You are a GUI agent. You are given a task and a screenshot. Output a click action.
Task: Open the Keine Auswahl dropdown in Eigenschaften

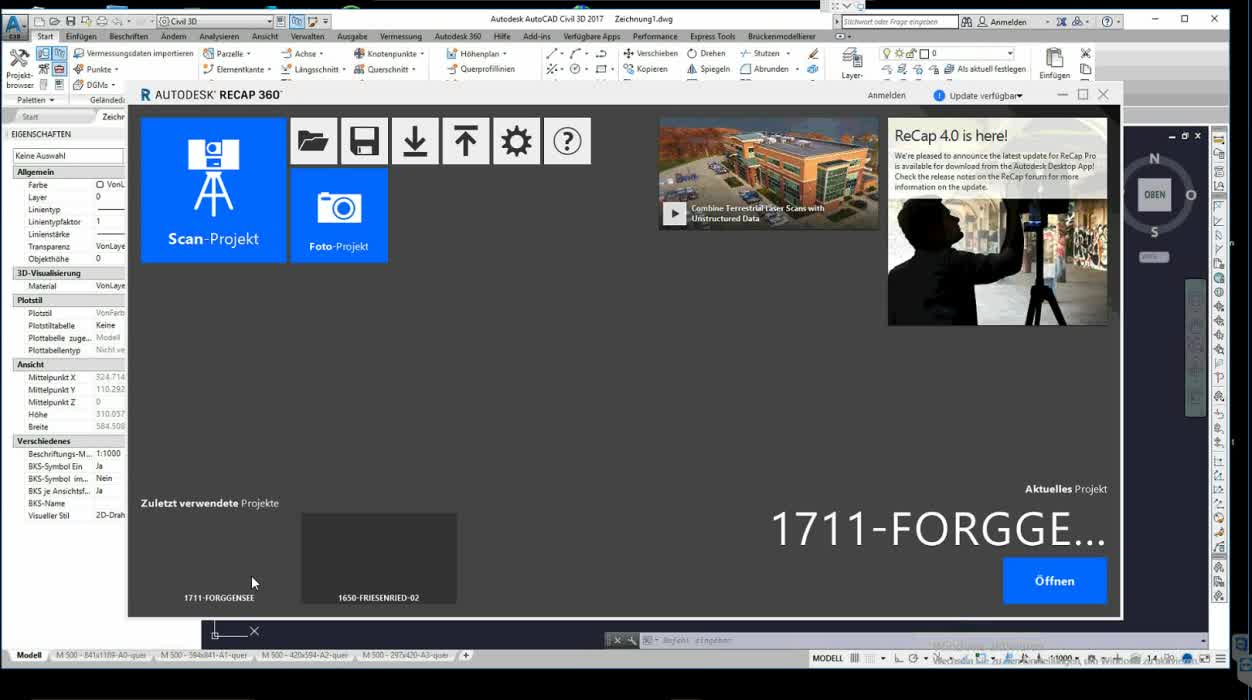68,156
